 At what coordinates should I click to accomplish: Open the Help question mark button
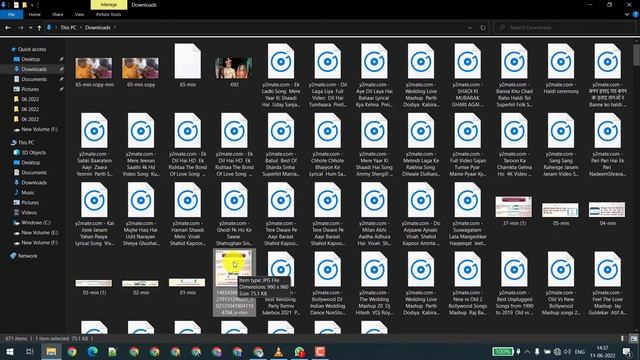[x=636, y=14]
